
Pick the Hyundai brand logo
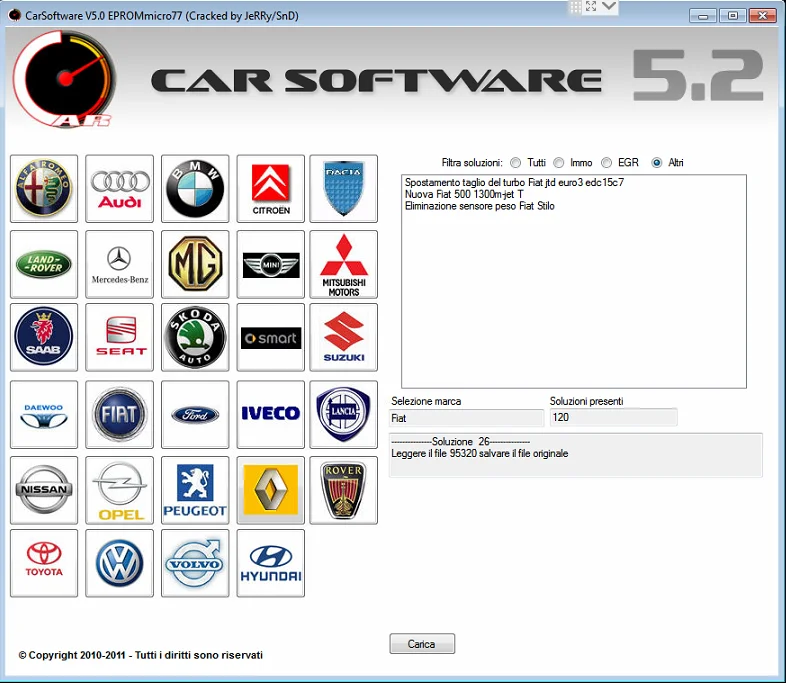pyautogui.click(x=271, y=563)
